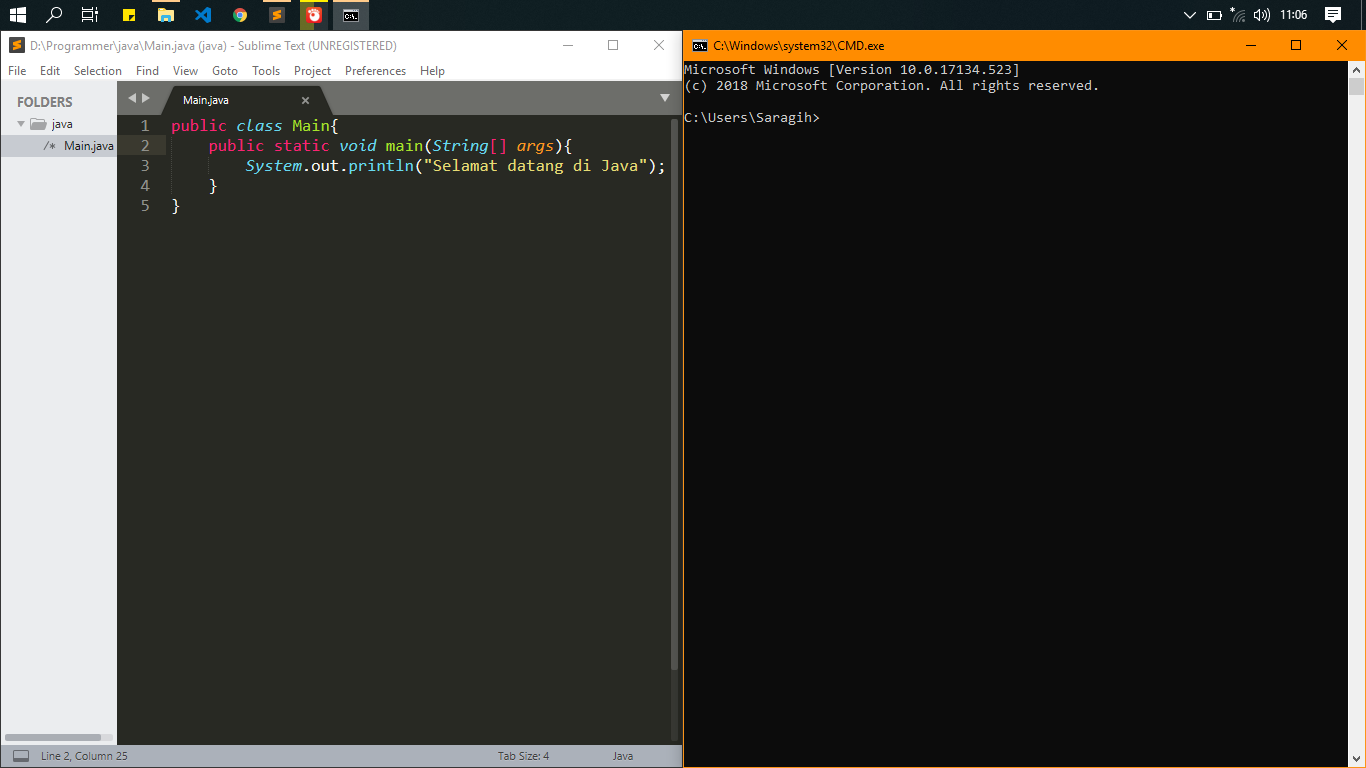Click the C:\Users\Saragih> command prompt line

click(x=752, y=118)
